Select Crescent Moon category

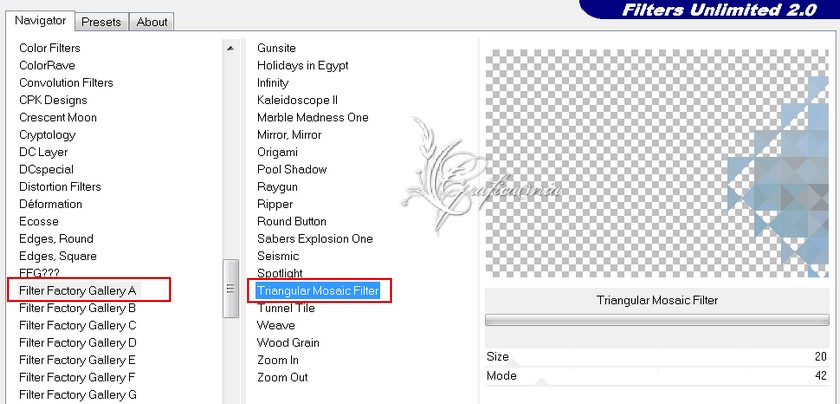tap(58, 117)
